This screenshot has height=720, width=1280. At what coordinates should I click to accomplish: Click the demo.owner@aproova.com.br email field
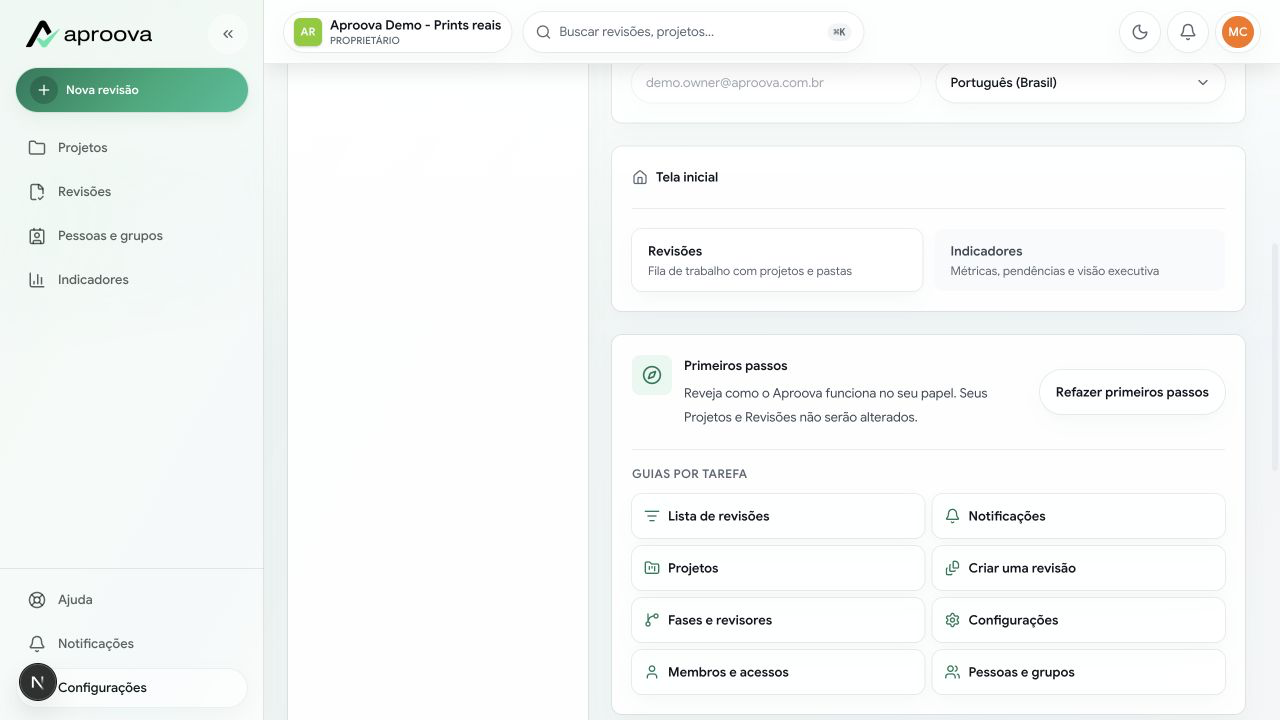pos(776,83)
